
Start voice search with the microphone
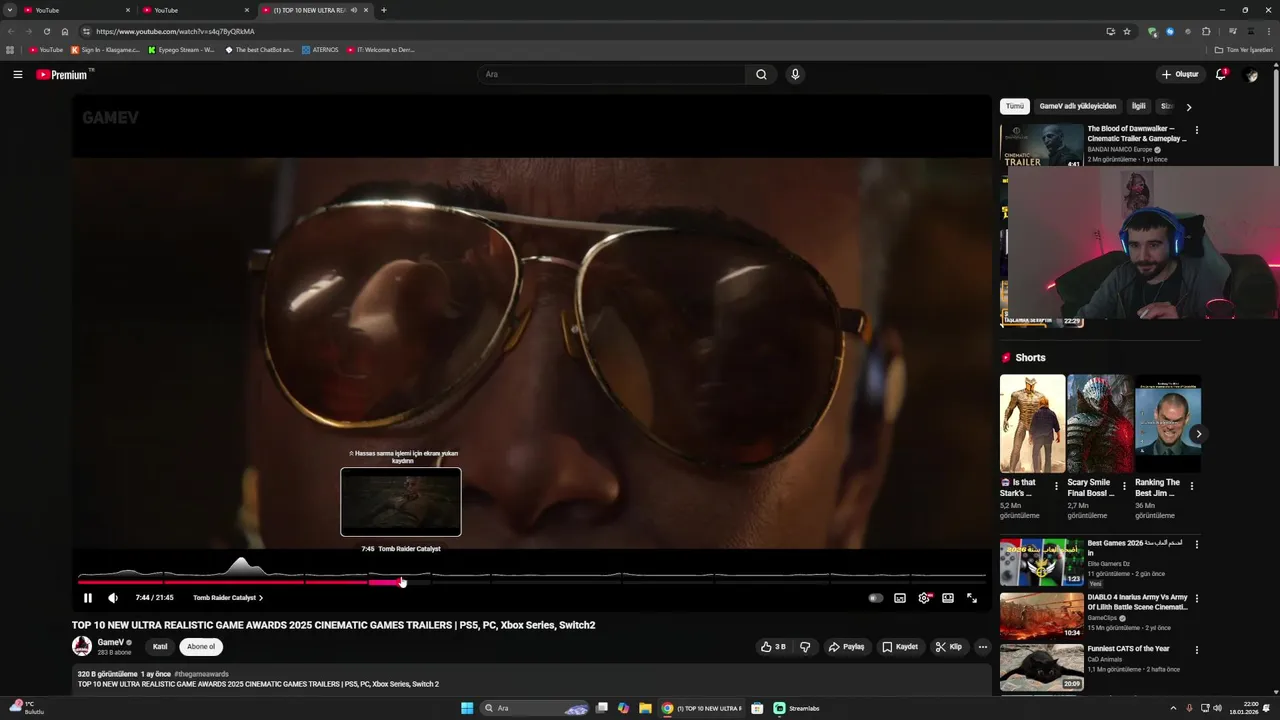795,74
